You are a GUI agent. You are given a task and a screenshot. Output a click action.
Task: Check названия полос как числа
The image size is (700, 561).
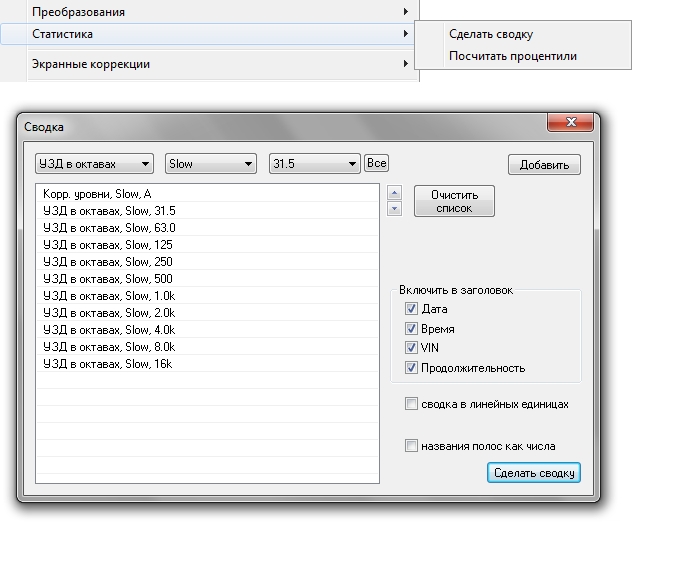click(x=411, y=447)
